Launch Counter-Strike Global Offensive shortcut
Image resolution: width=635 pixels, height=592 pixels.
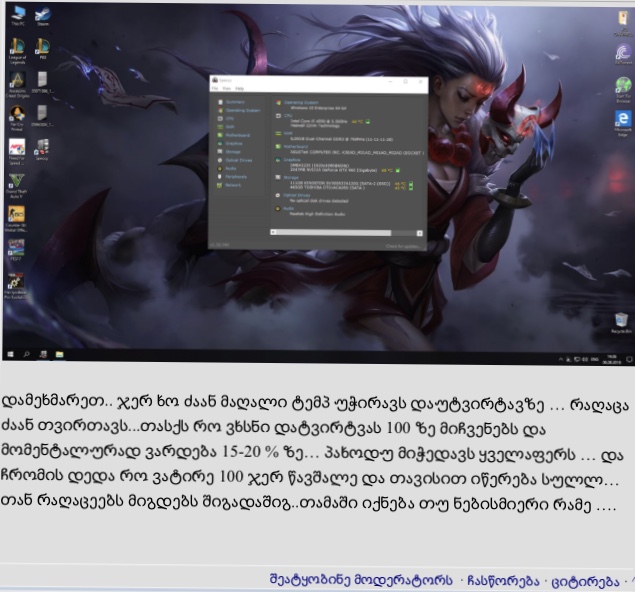[16, 219]
